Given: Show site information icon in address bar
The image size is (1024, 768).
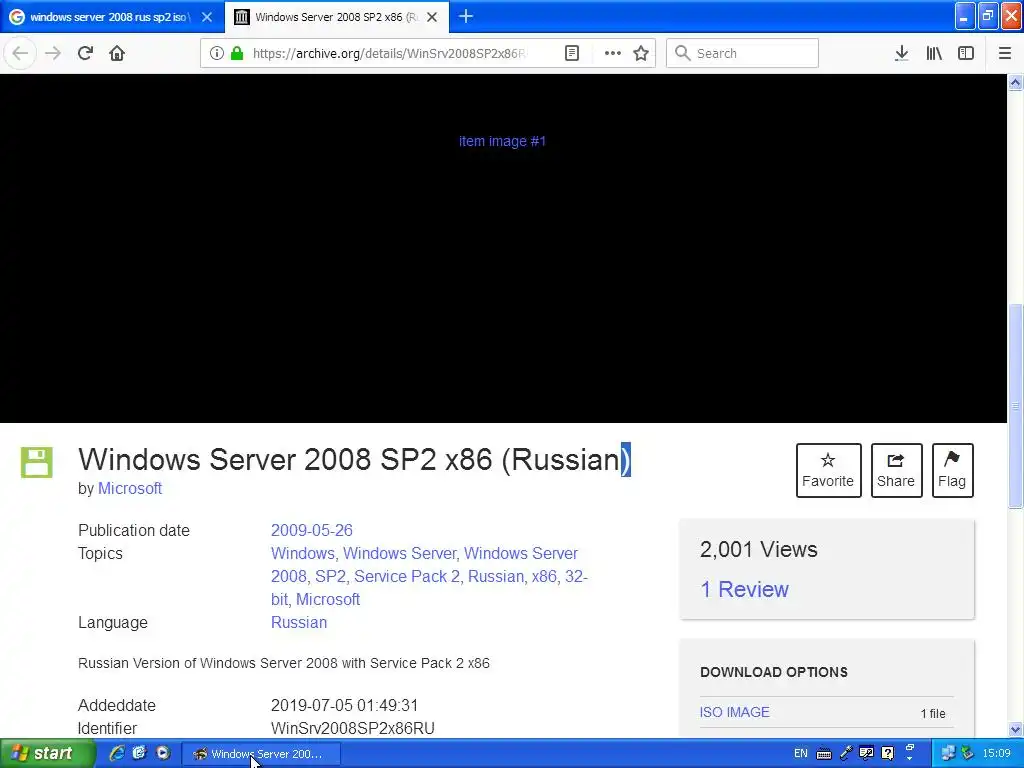Looking at the screenshot, I should tap(217, 53).
